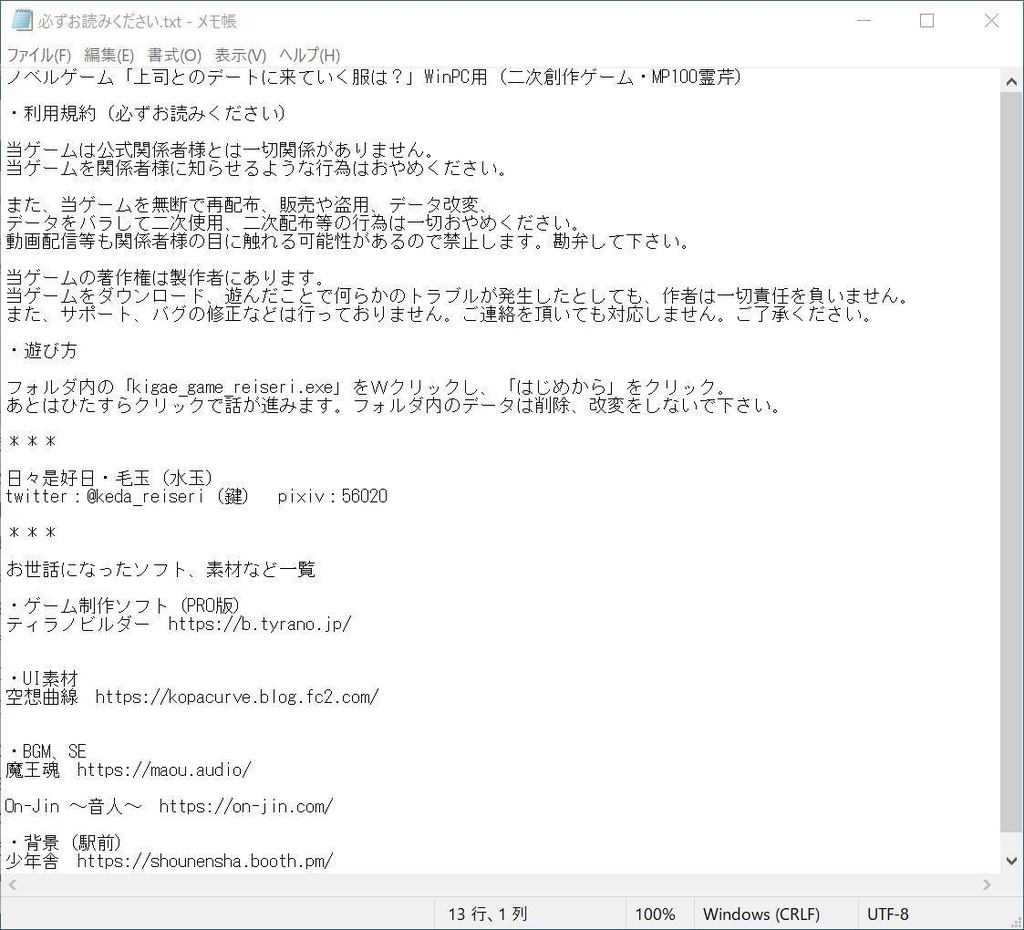This screenshot has width=1024, height=930.
Task: Click the right arrow on the horizontal scrollbar
Action: click(986, 884)
